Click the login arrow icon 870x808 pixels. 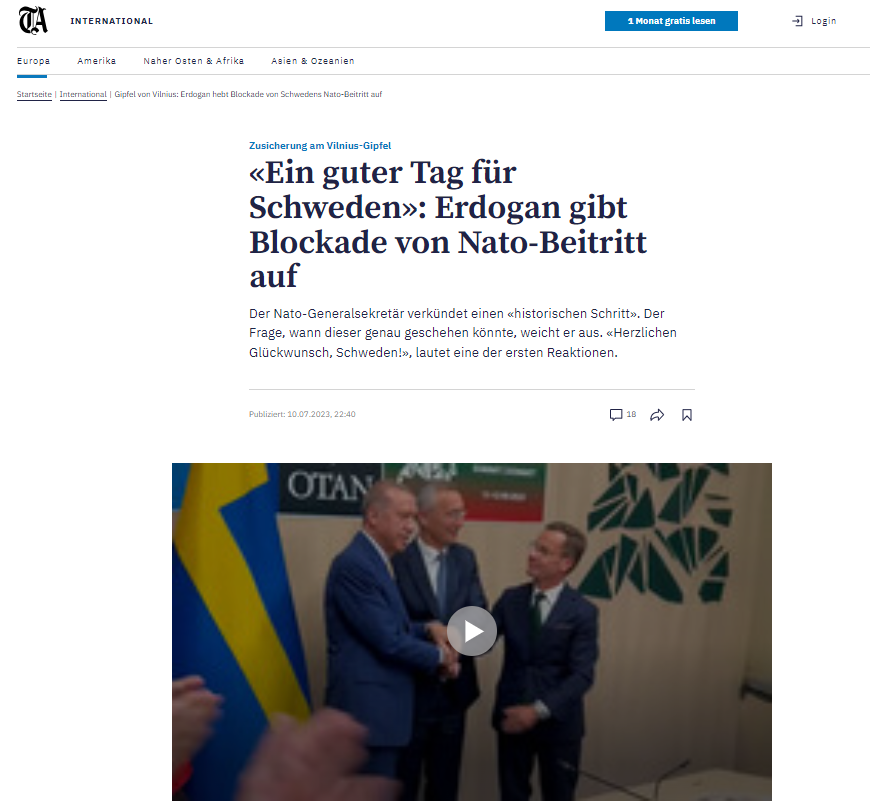797,21
